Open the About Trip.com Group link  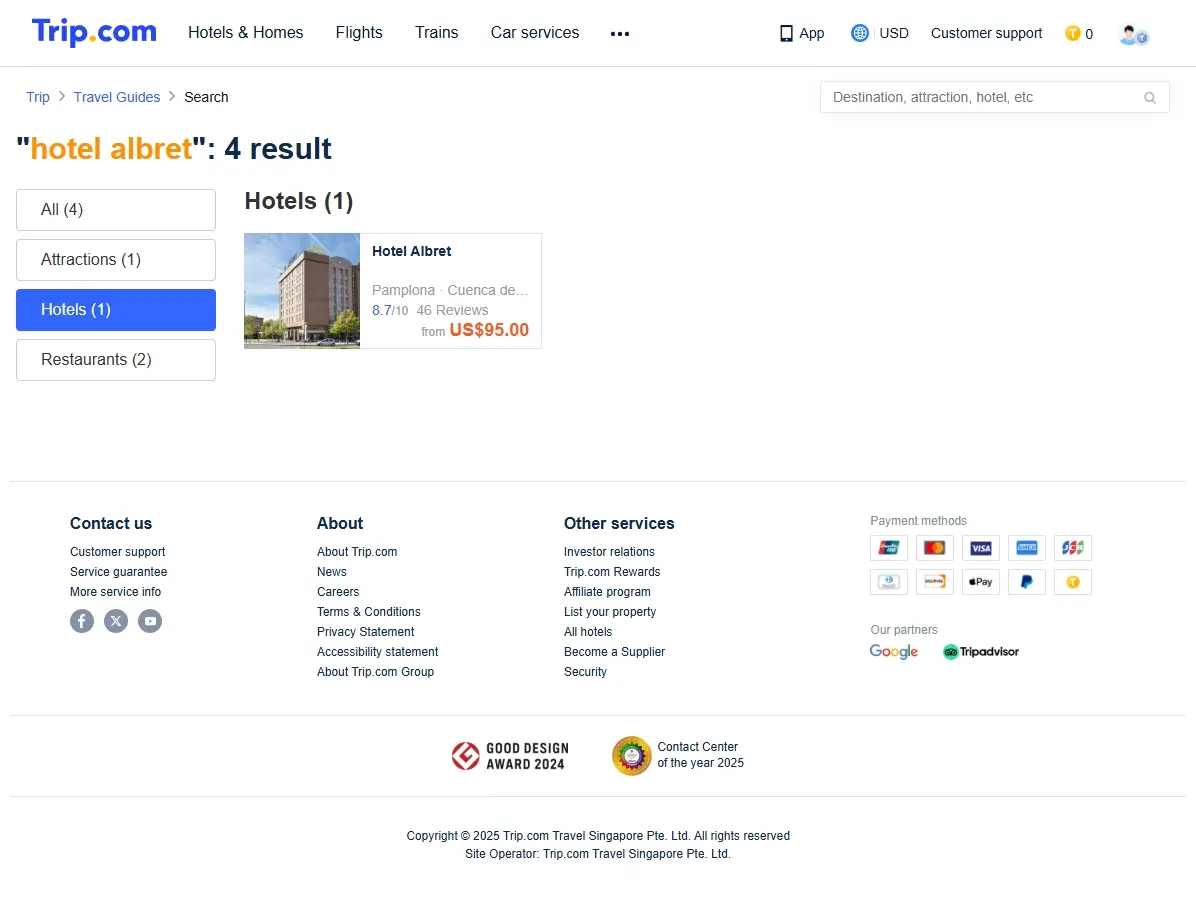(375, 672)
